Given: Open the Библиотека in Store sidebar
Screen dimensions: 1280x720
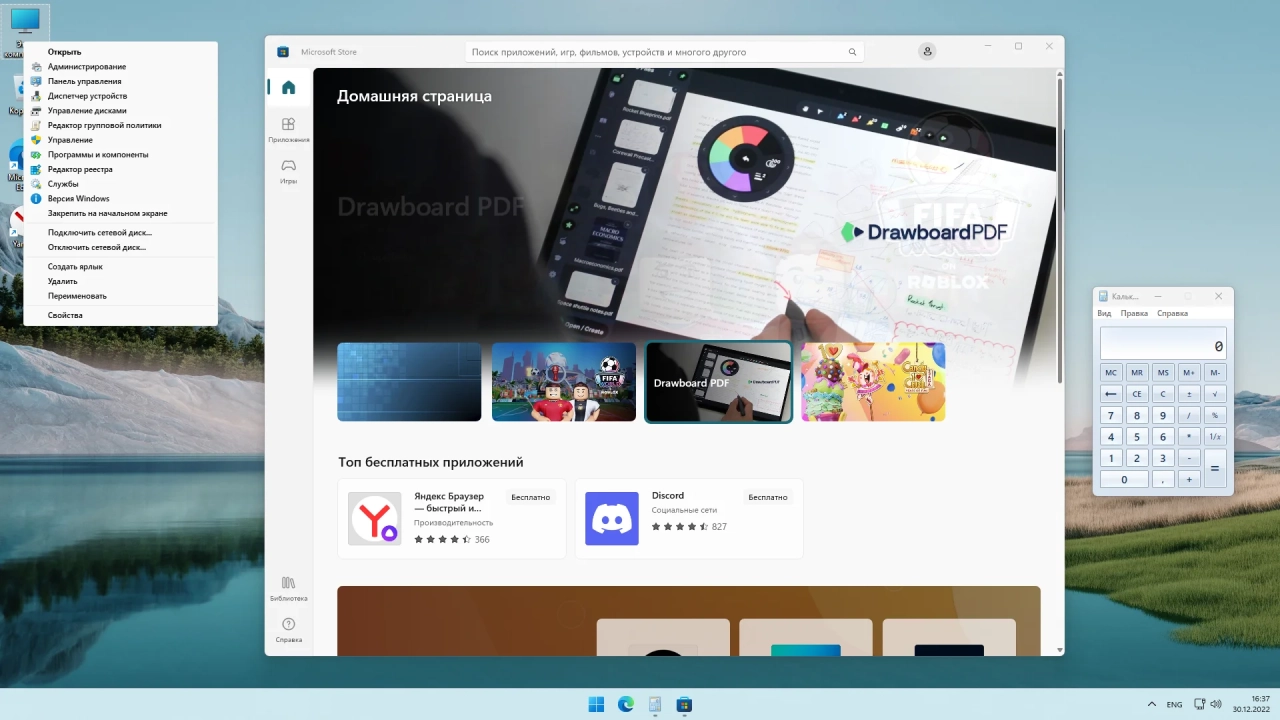Looking at the screenshot, I should point(288,587).
